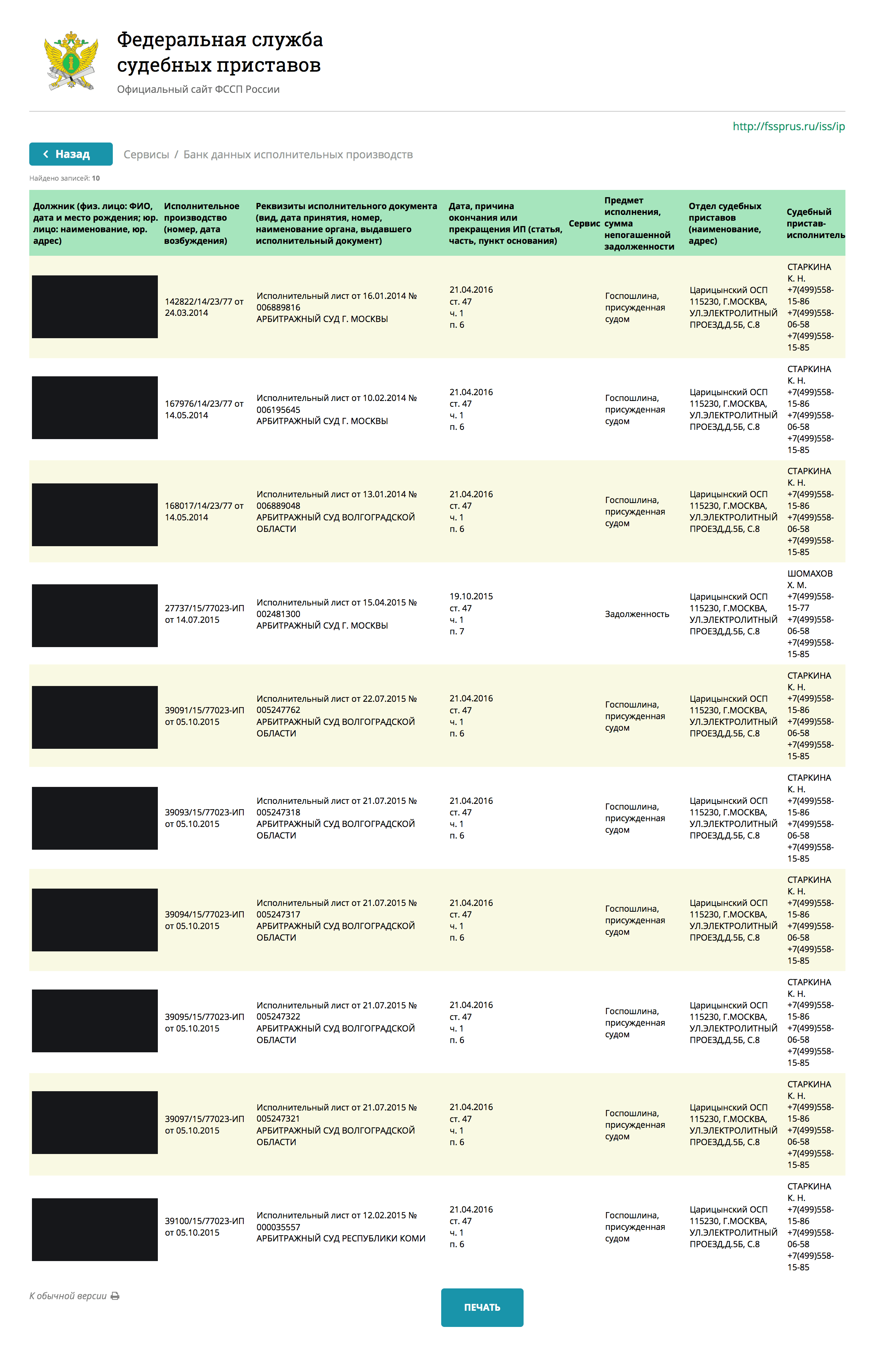The width and height of the screenshot is (877, 1372).
Task: Select case number '167976/14/23/77 от 14.05.2014'
Action: 204,409
